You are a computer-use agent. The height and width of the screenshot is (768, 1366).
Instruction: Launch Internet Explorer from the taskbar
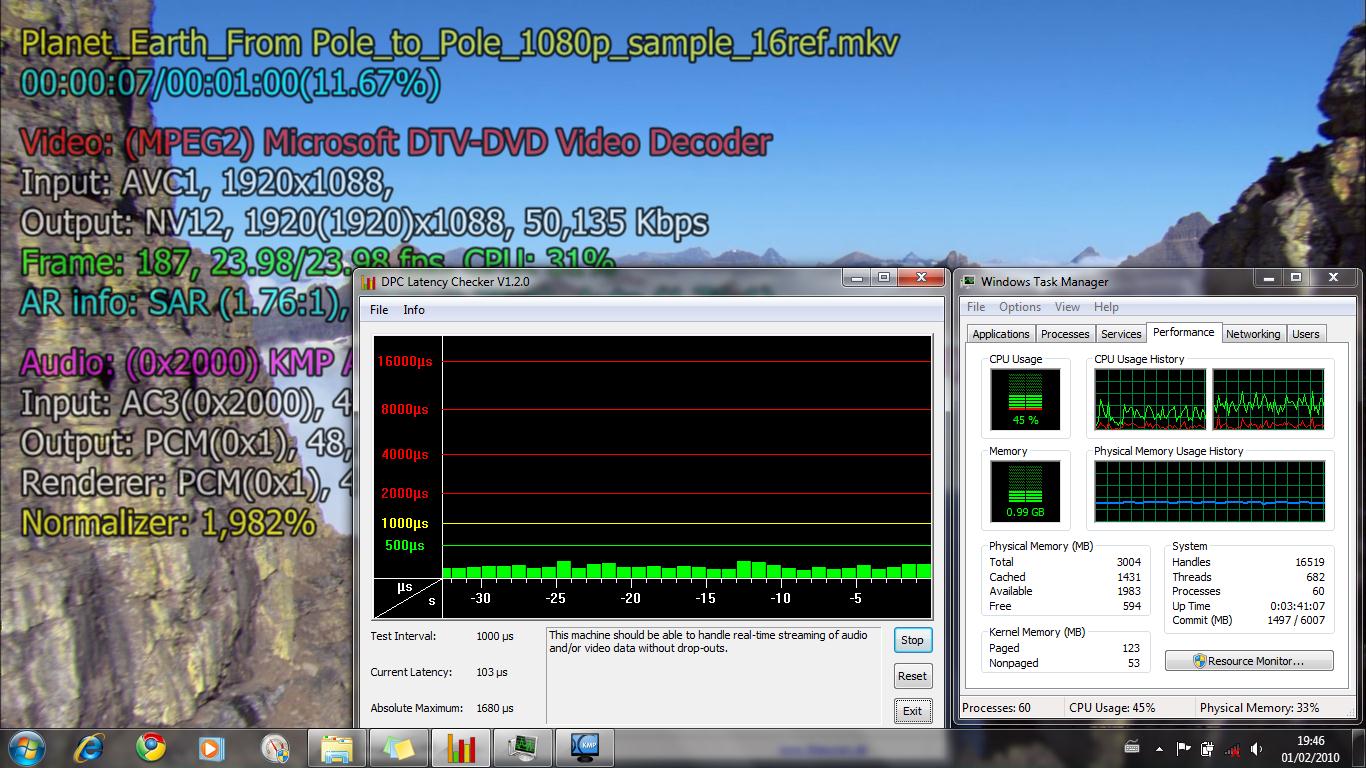(x=89, y=748)
